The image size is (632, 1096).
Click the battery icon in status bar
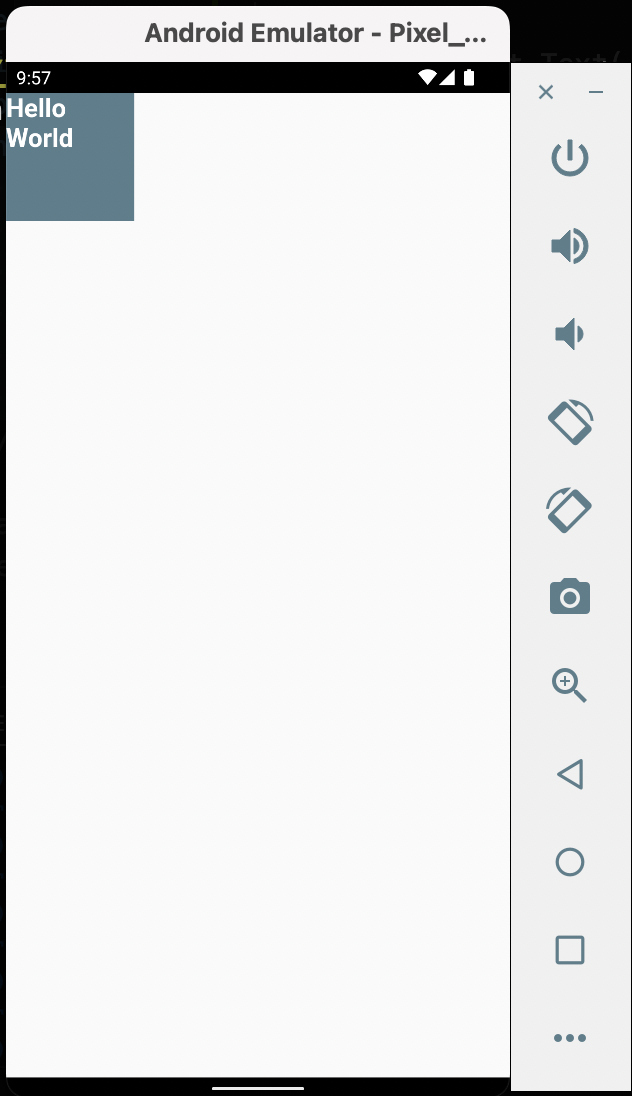point(469,77)
